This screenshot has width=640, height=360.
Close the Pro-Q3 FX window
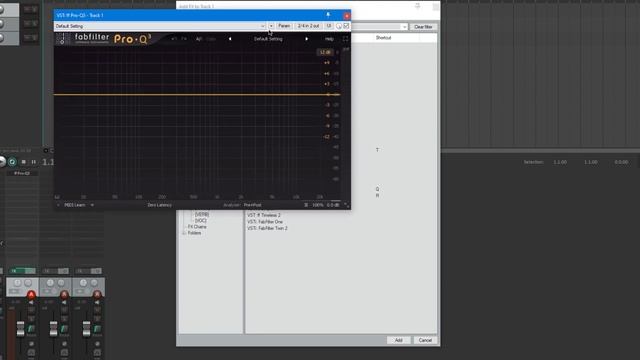pyautogui.click(x=347, y=16)
